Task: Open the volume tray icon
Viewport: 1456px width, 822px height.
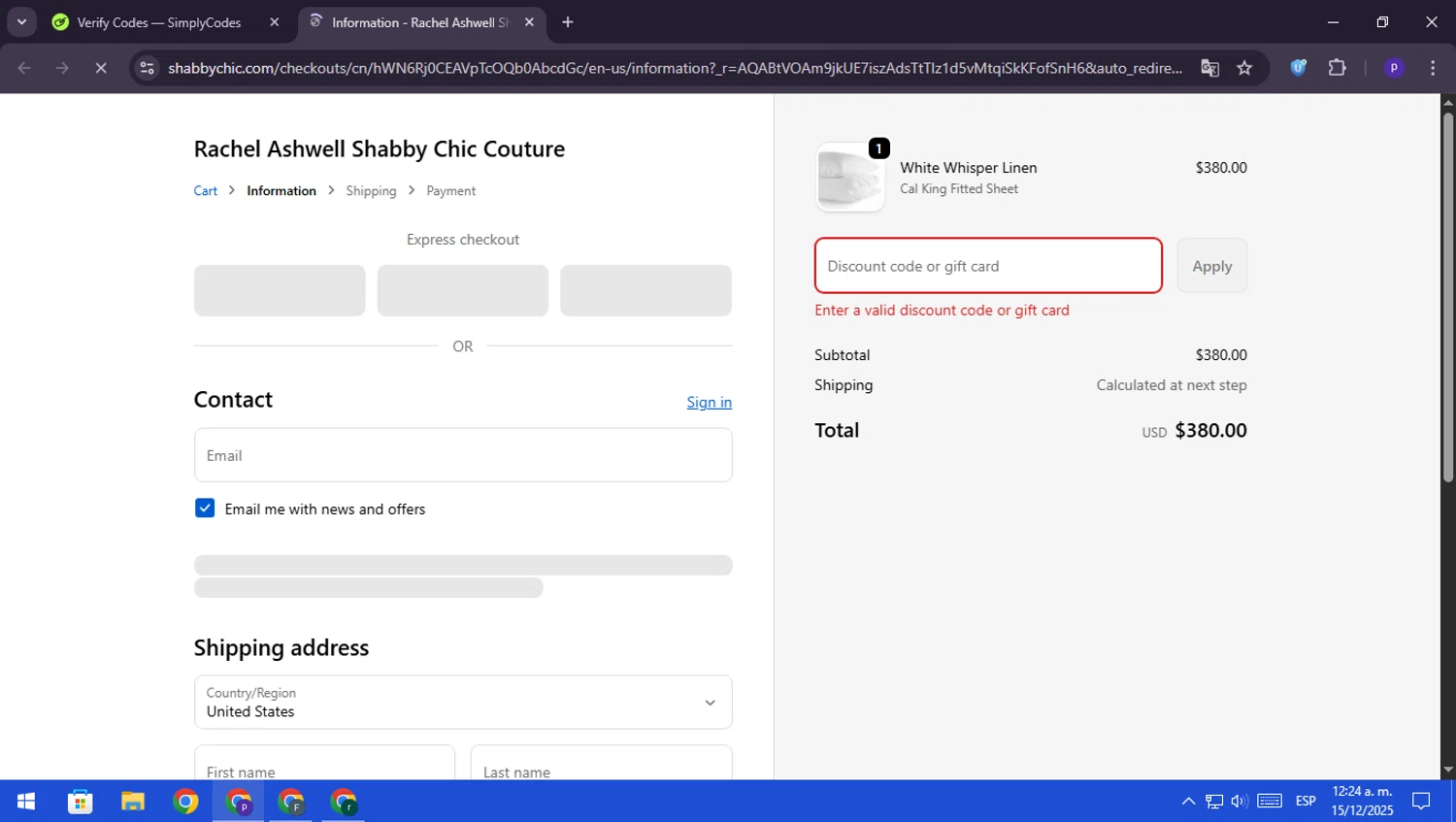Action: (1240, 802)
